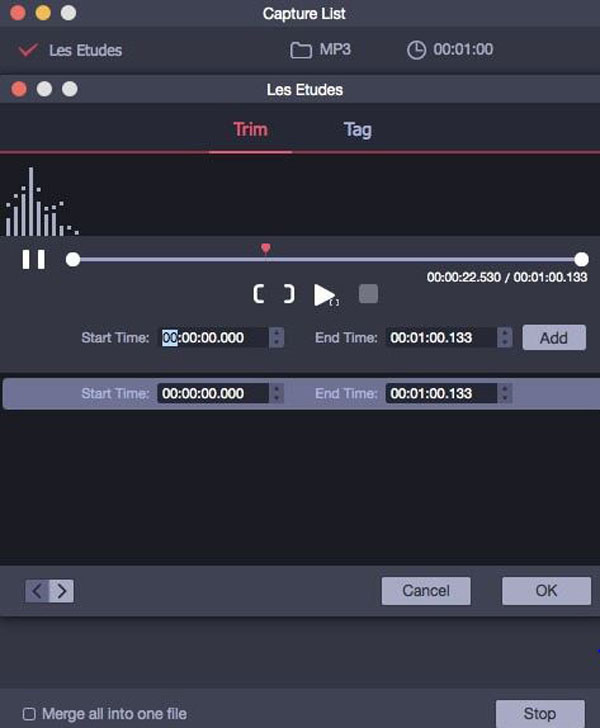This screenshot has width=600, height=728.
Task: Click the top End Time input field
Action: tap(441, 338)
